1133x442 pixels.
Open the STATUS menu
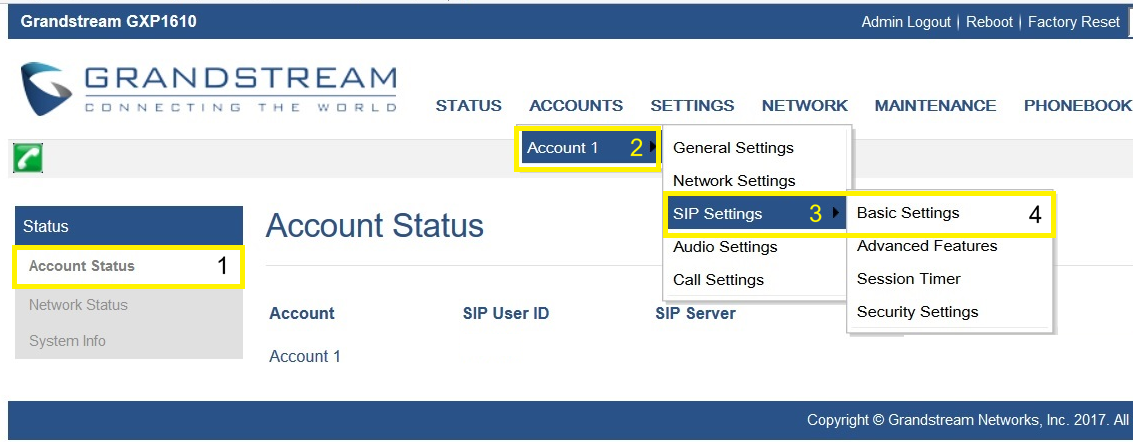[468, 105]
